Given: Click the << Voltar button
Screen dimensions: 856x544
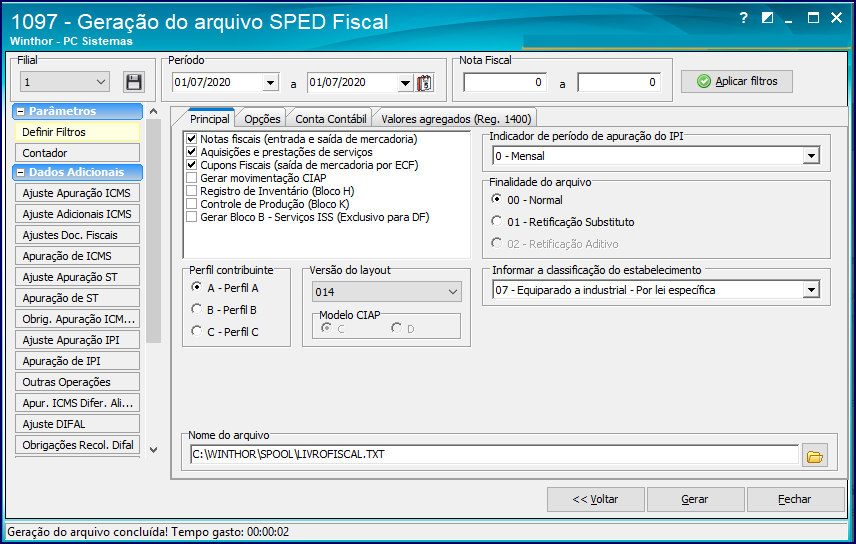Looking at the screenshot, I should tap(596, 499).
